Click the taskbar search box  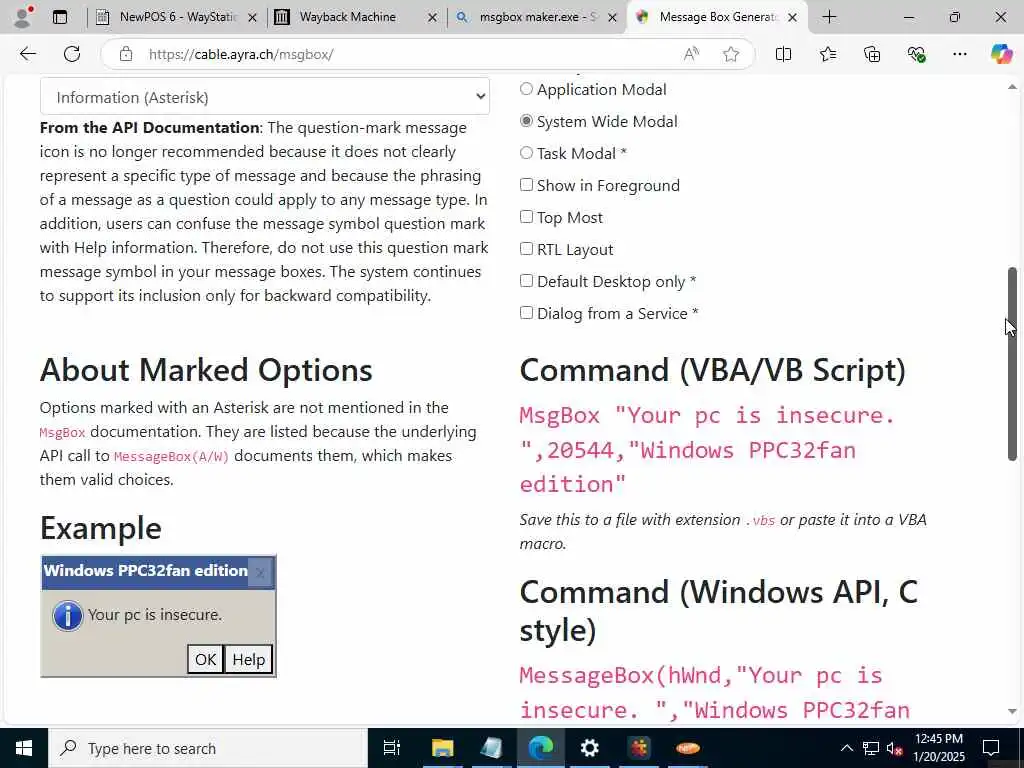pyautogui.click(x=208, y=748)
